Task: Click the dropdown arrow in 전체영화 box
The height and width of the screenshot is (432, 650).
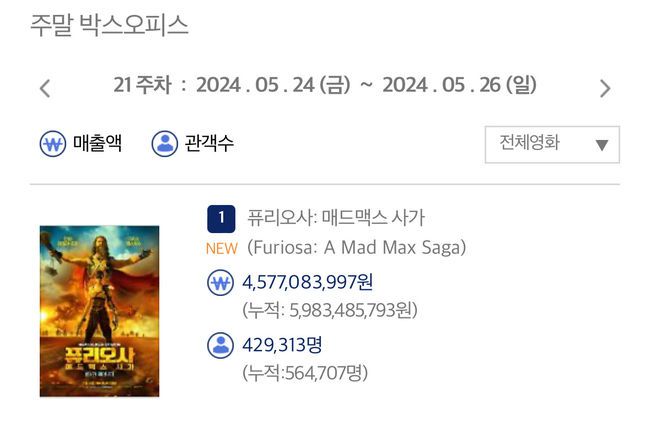Action: 601,145
